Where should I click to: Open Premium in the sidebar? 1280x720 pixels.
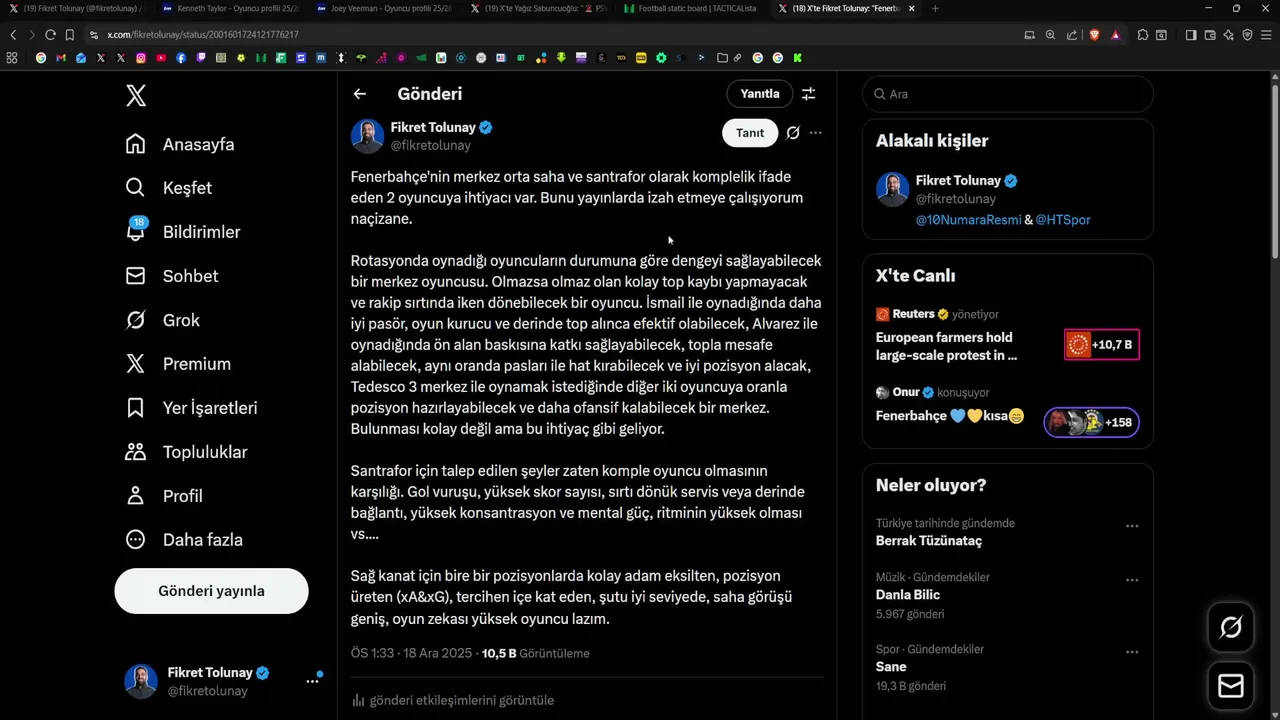(x=178, y=364)
